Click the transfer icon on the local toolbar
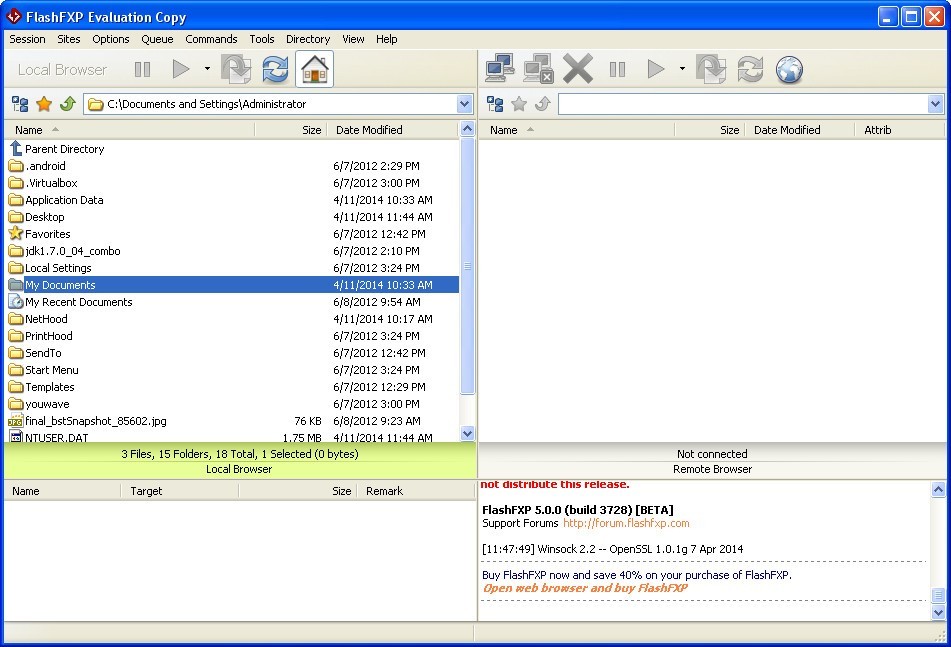 click(236, 69)
